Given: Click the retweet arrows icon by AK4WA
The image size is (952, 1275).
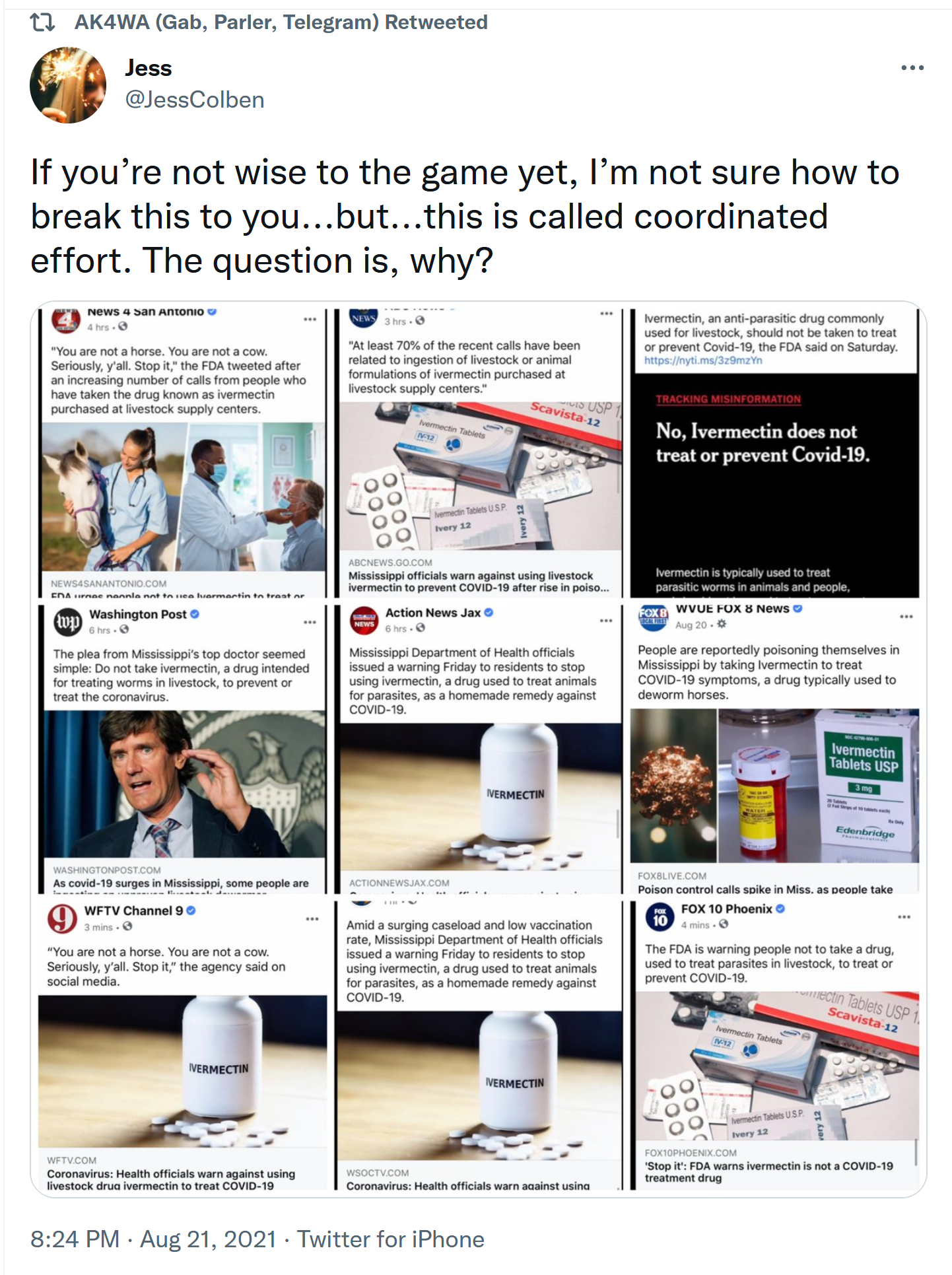Looking at the screenshot, I should (43, 22).
